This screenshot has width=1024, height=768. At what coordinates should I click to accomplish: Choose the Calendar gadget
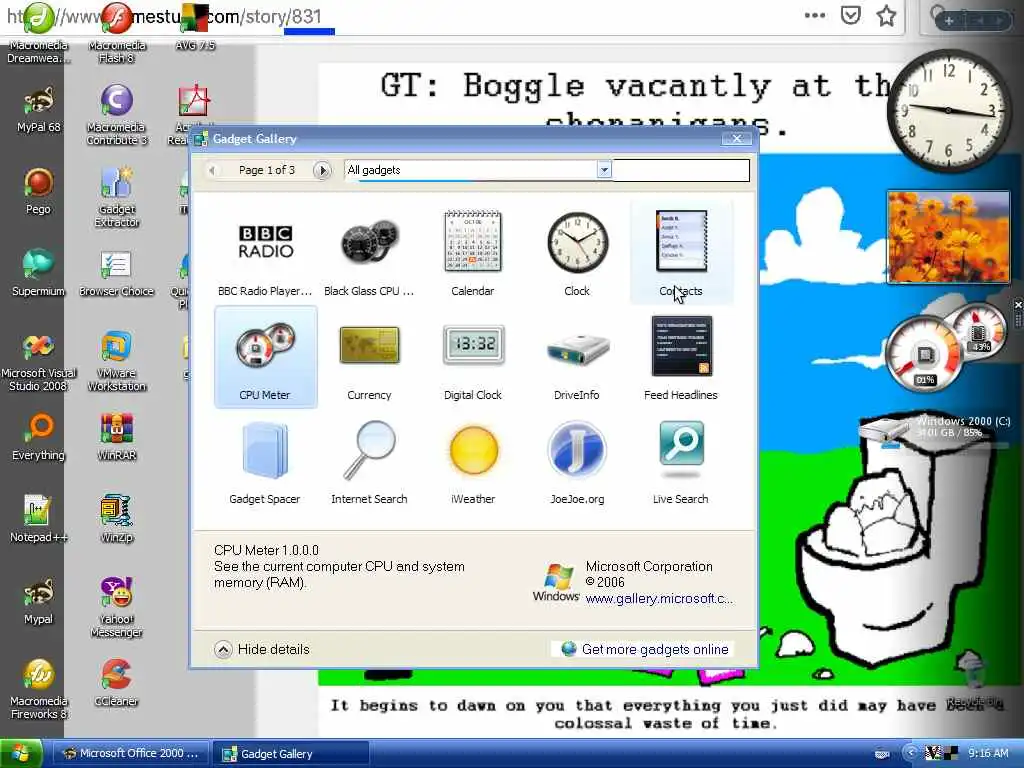click(x=473, y=253)
